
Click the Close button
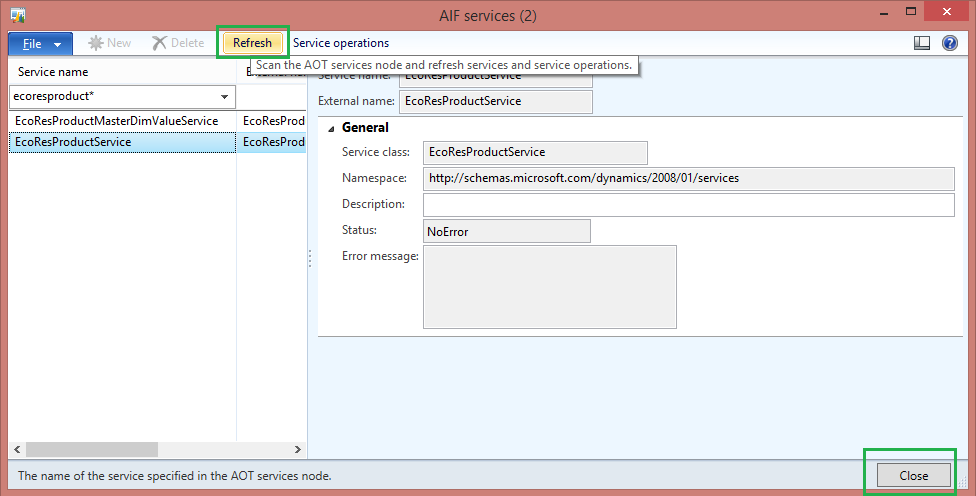click(914, 475)
